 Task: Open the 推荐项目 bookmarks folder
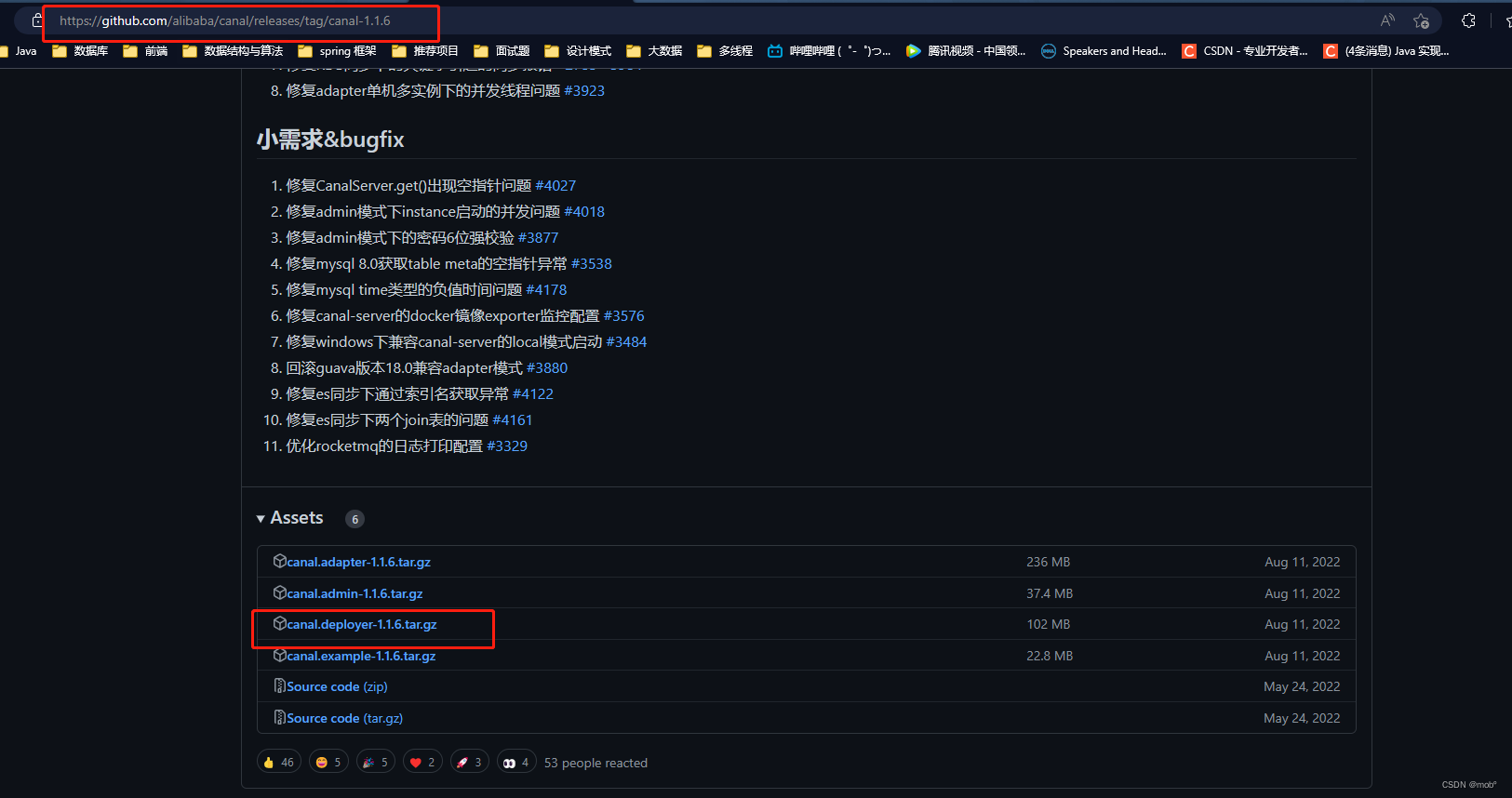[x=425, y=51]
